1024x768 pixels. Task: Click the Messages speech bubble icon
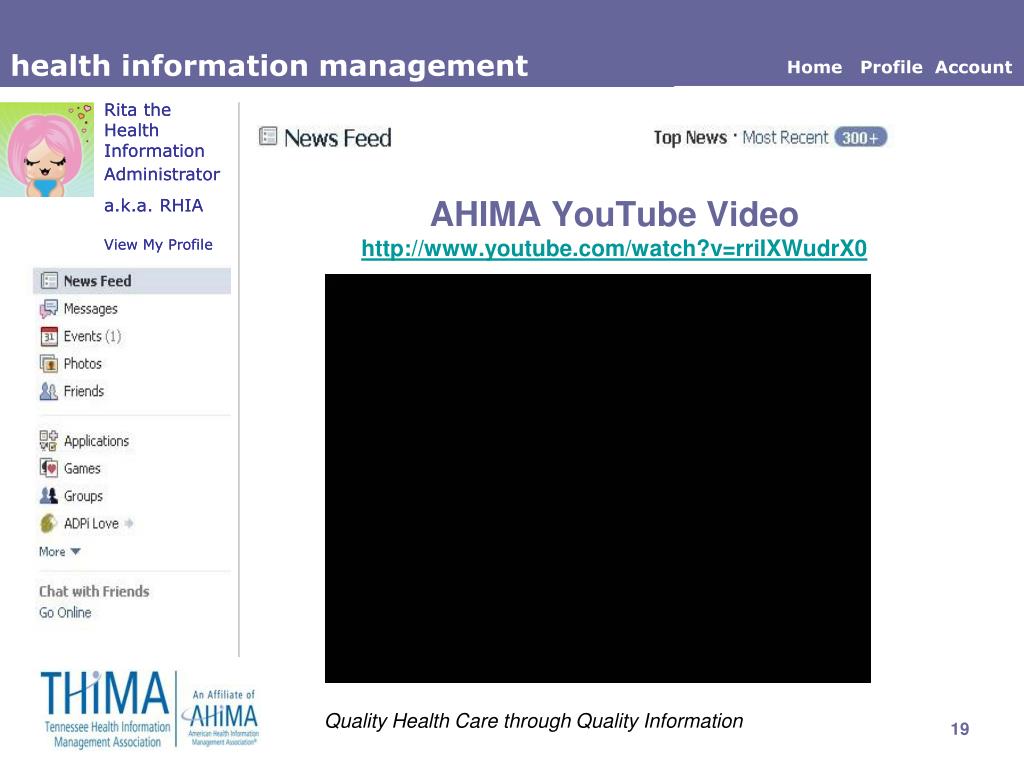coord(48,309)
